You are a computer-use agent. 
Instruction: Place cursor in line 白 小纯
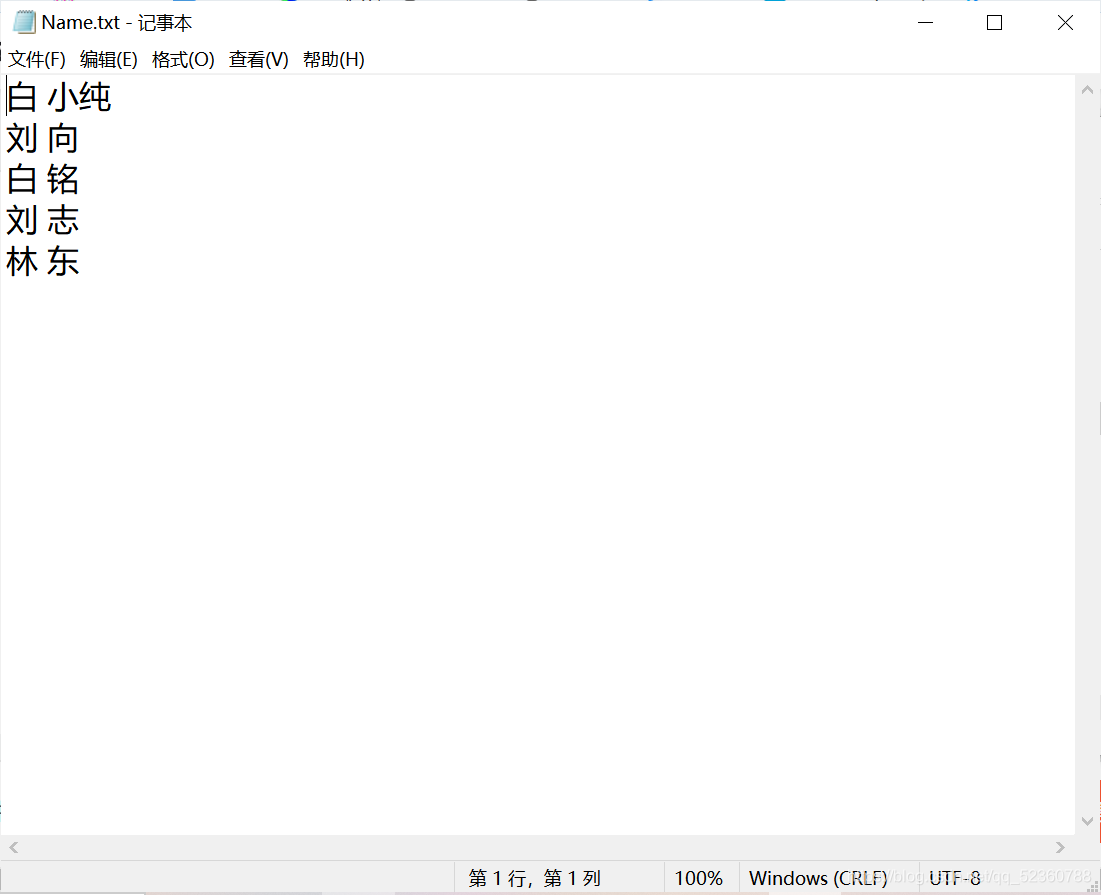click(x=59, y=97)
